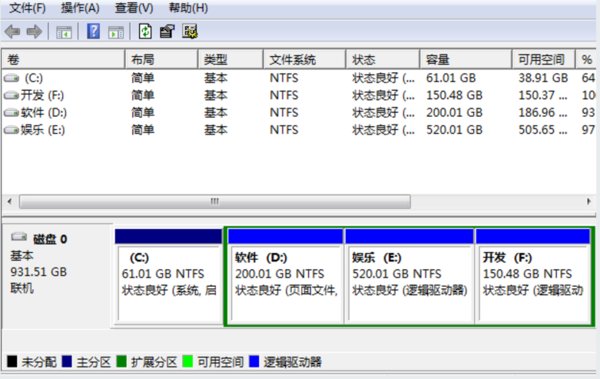Click the 磁盘 0 disk icon
600x379 pixels.
[x=19, y=237]
